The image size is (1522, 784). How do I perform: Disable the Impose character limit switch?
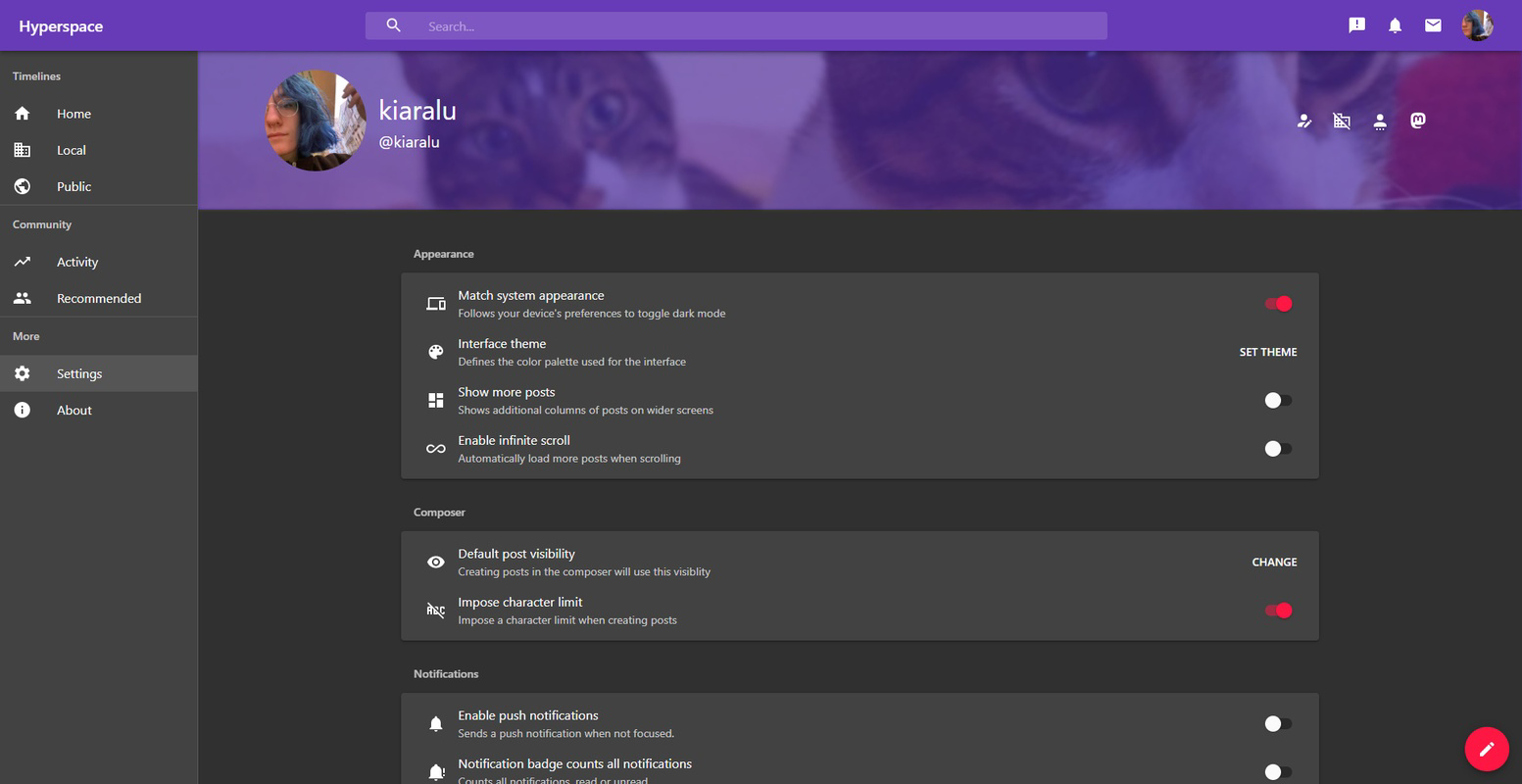point(1278,611)
